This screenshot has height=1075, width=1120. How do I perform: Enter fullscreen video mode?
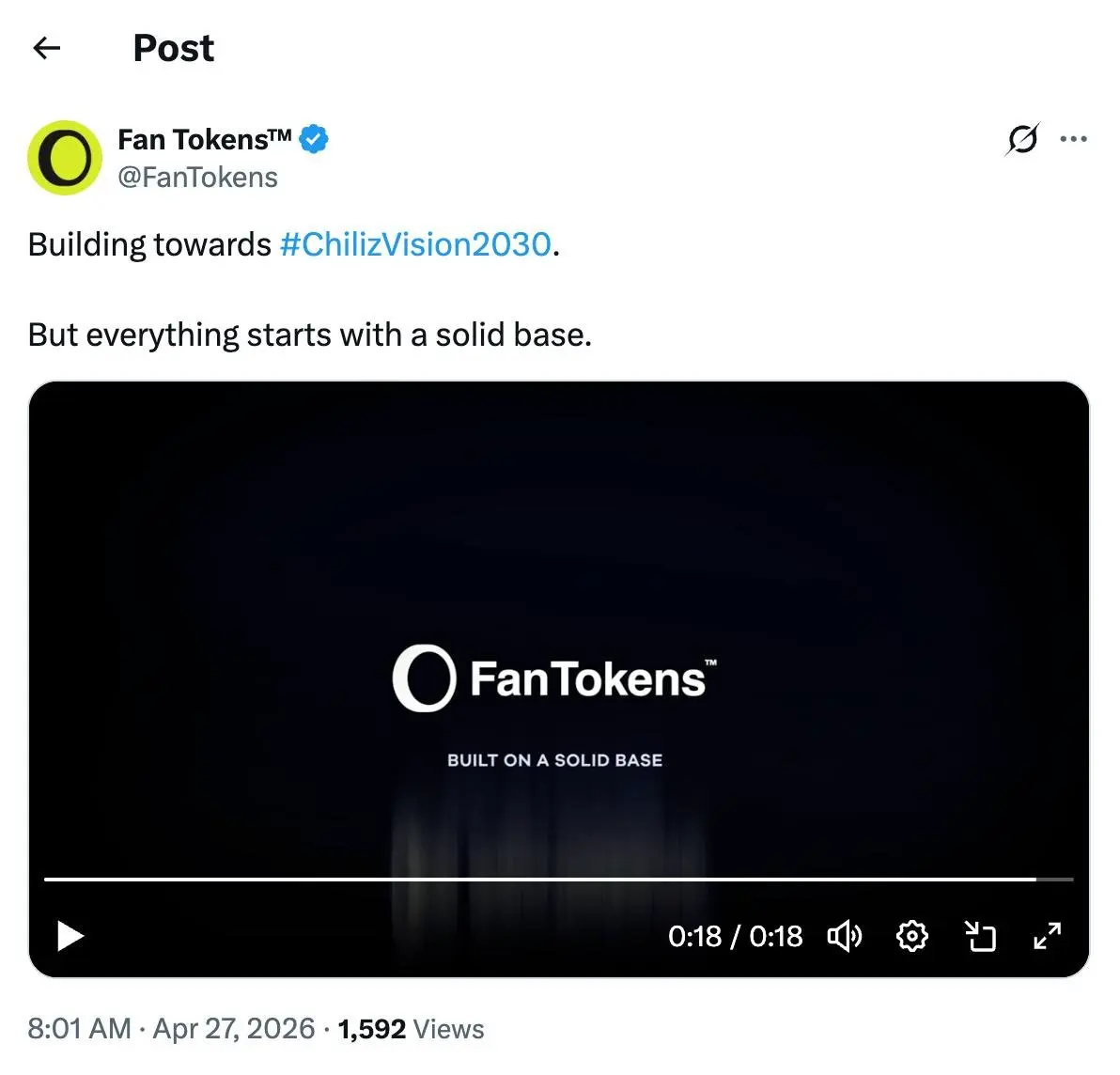click(1047, 936)
